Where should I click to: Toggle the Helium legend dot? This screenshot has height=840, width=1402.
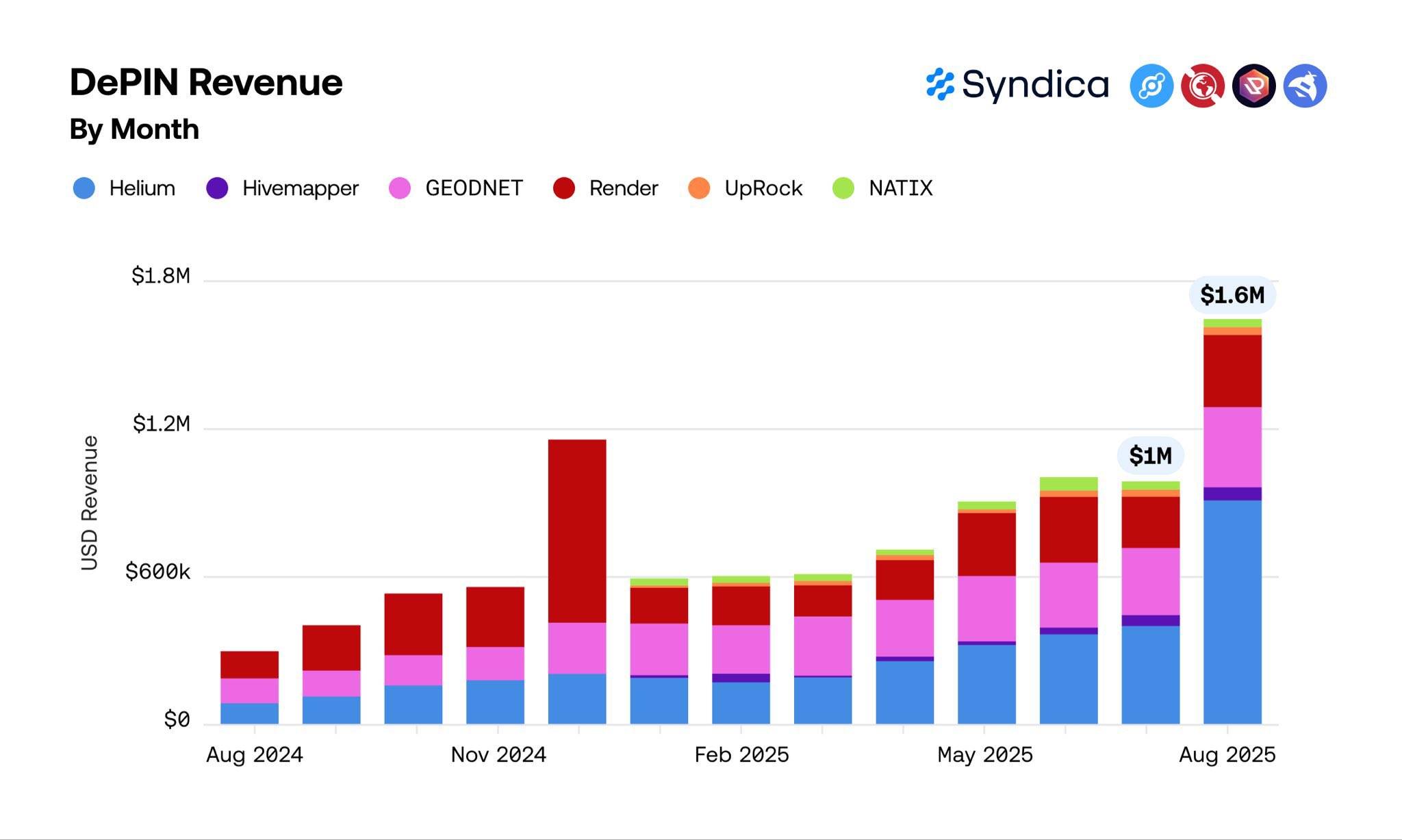pos(84,188)
